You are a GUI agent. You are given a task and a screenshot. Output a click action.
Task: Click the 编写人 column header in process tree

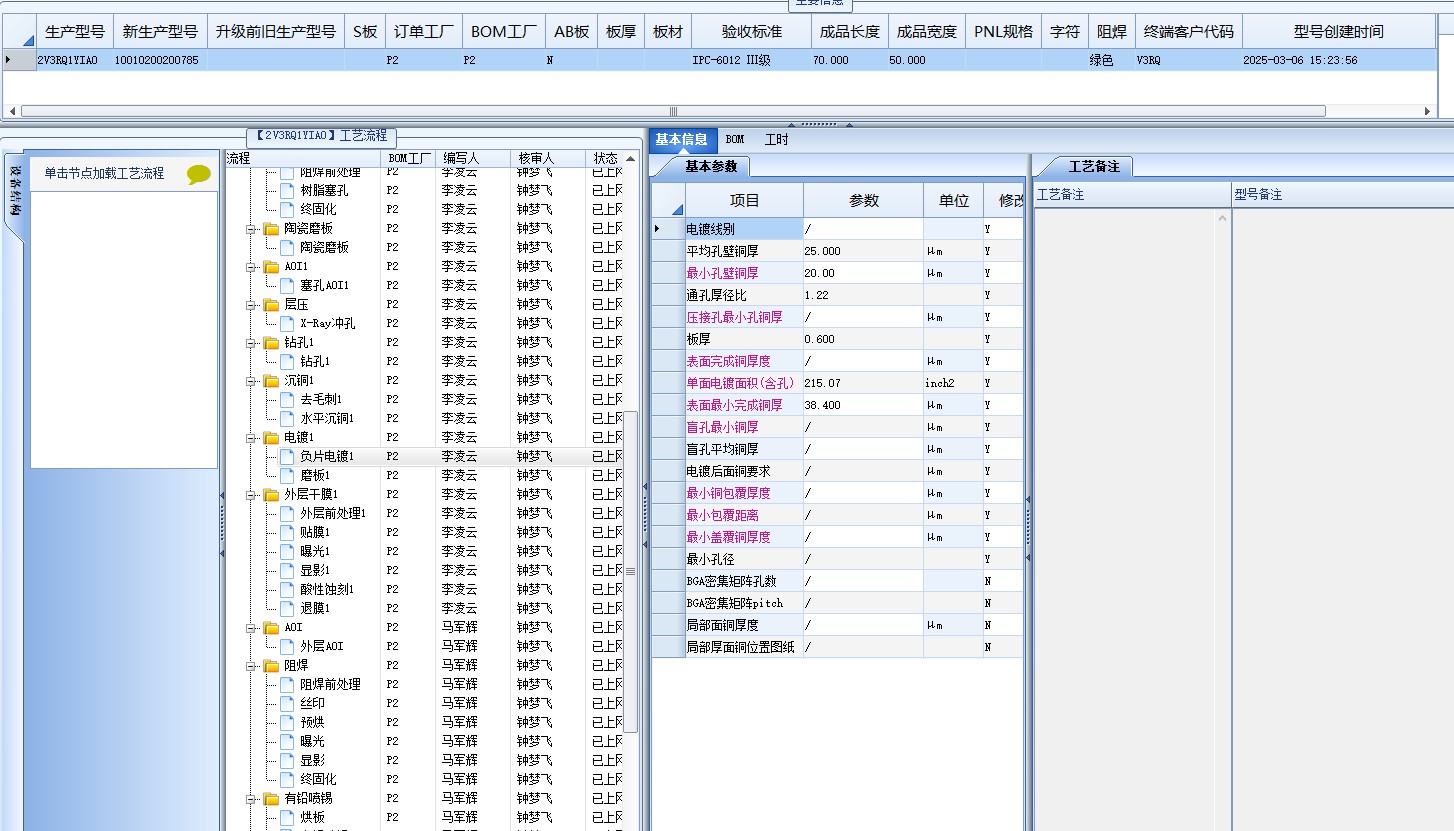pyautogui.click(x=473, y=158)
